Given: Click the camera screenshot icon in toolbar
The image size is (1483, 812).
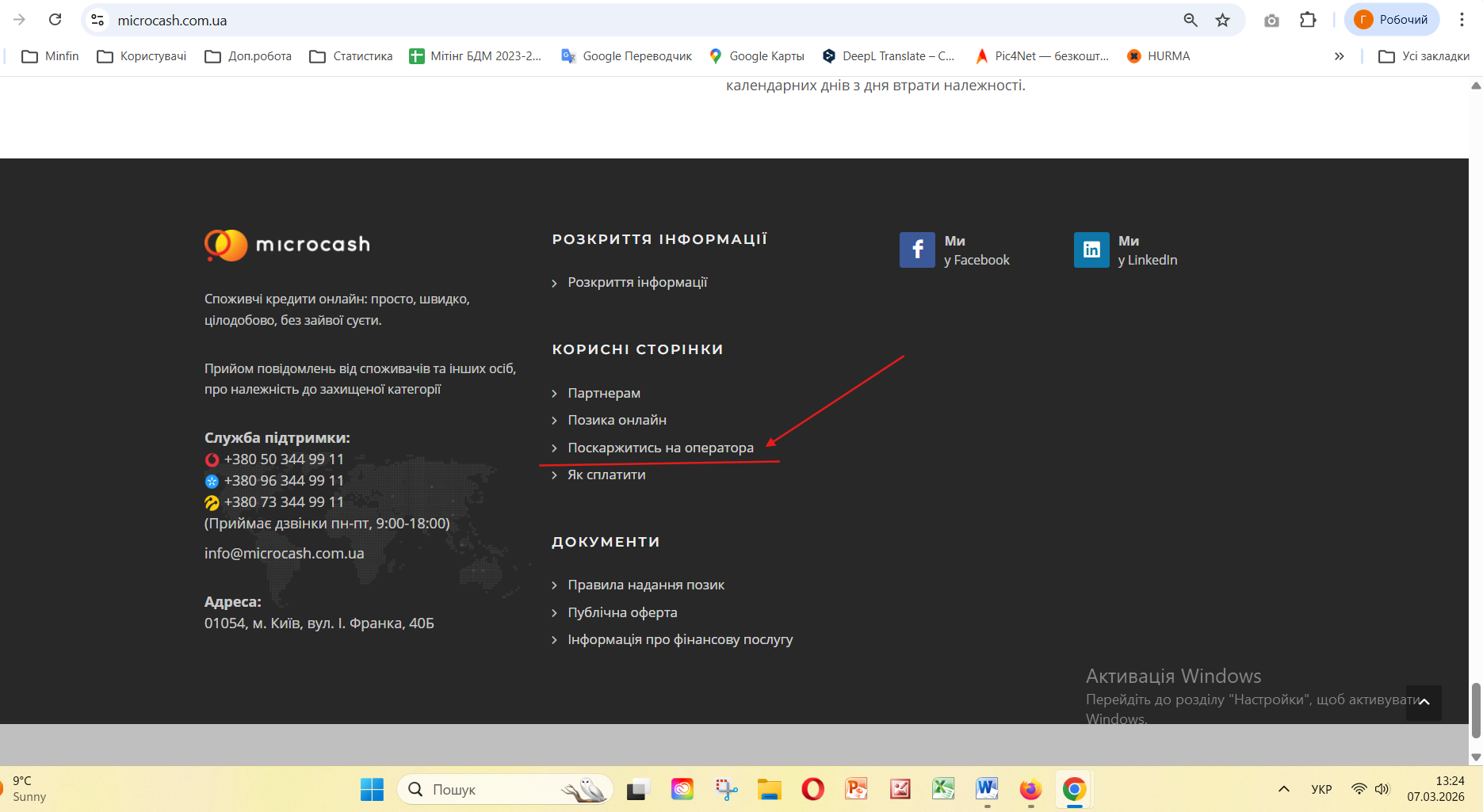Looking at the screenshot, I should pyautogui.click(x=1271, y=20).
